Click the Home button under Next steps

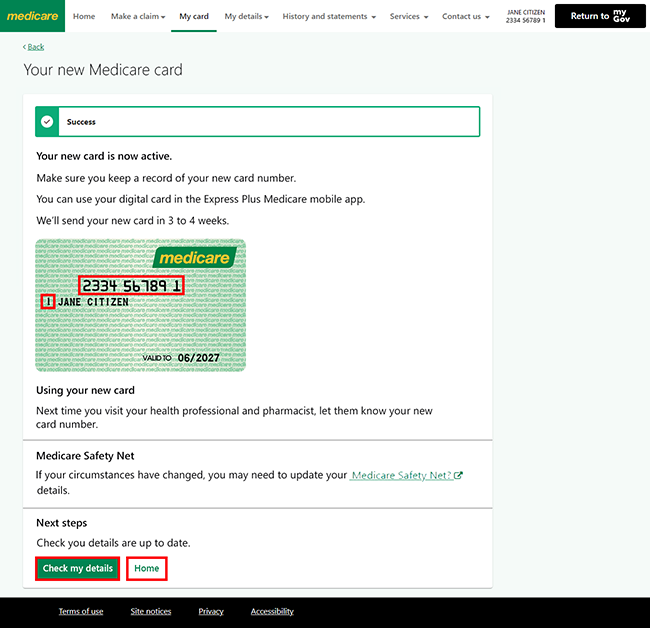coord(147,568)
